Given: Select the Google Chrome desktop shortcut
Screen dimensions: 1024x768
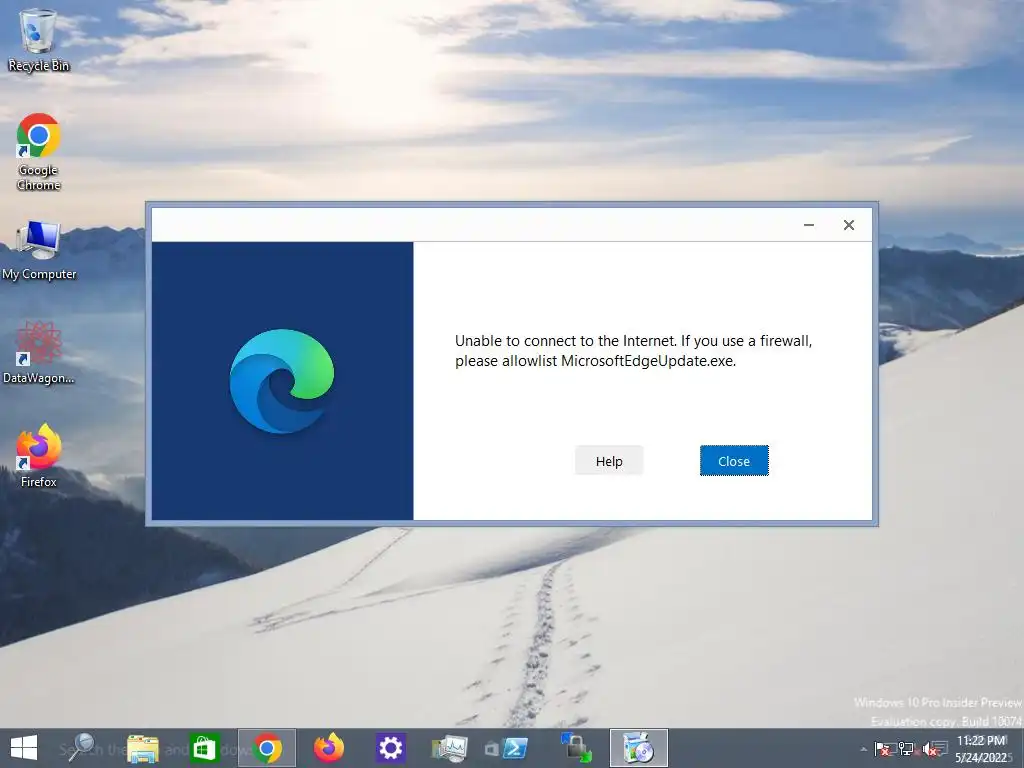Looking at the screenshot, I should coord(38,152).
